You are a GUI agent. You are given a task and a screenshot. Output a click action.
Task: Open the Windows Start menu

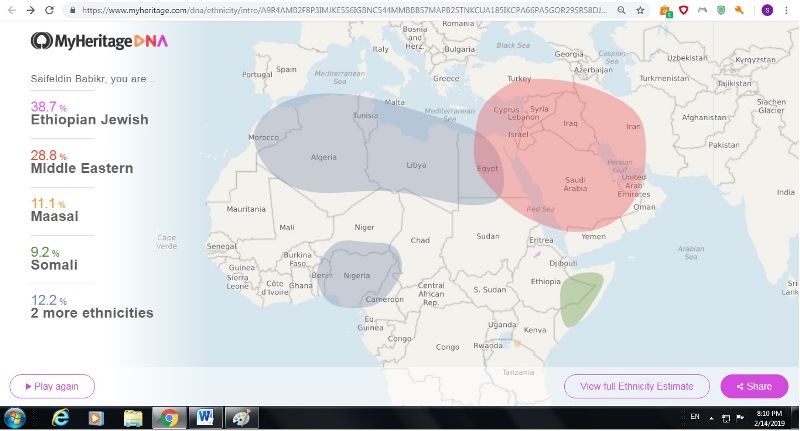(14, 418)
